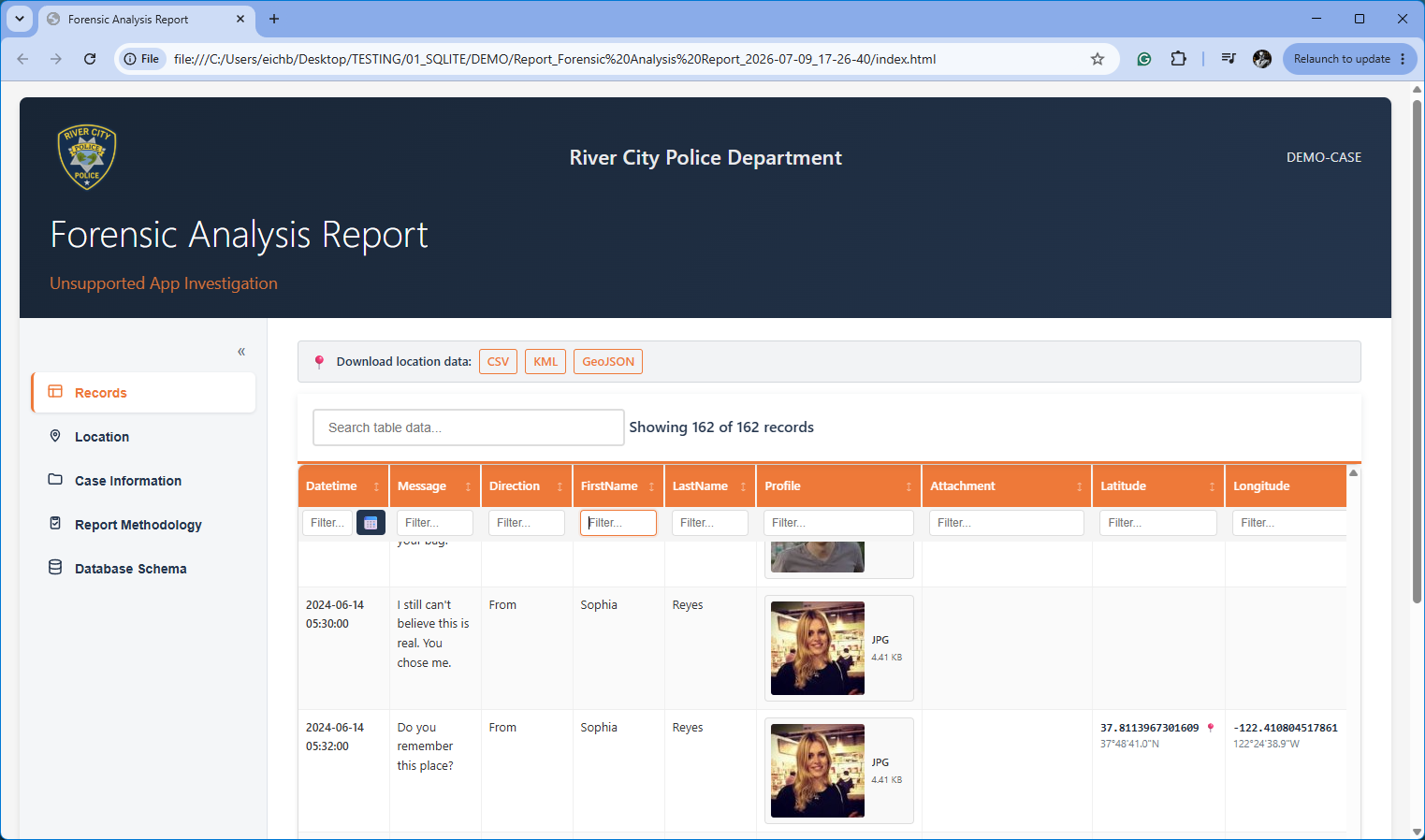This screenshot has height=840, width=1425.
Task: Open the tab search dropdown arrow
Action: point(20,19)
